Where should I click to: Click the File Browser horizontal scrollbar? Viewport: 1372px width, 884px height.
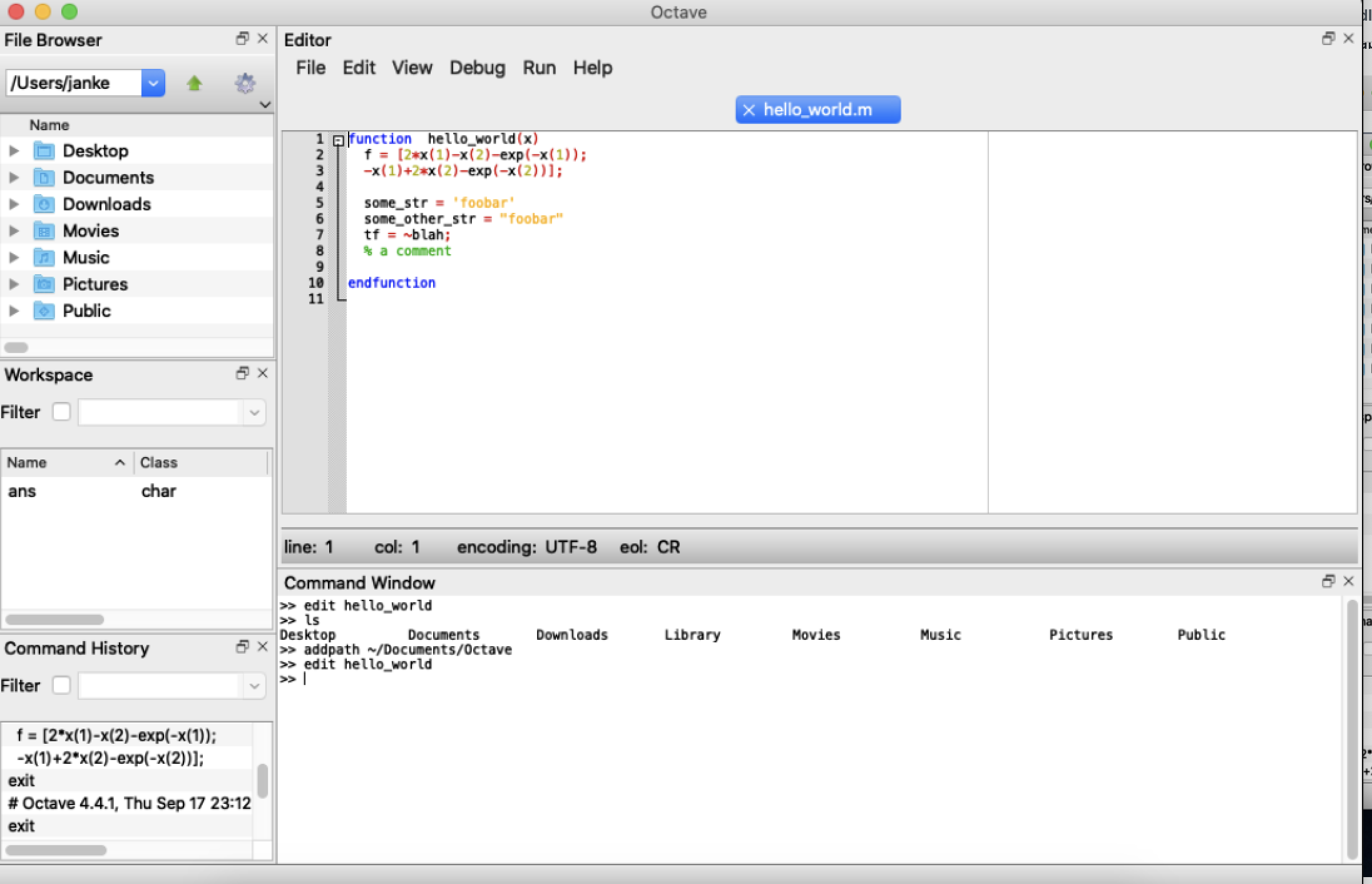pyautogui.click(x=16, y=347)
